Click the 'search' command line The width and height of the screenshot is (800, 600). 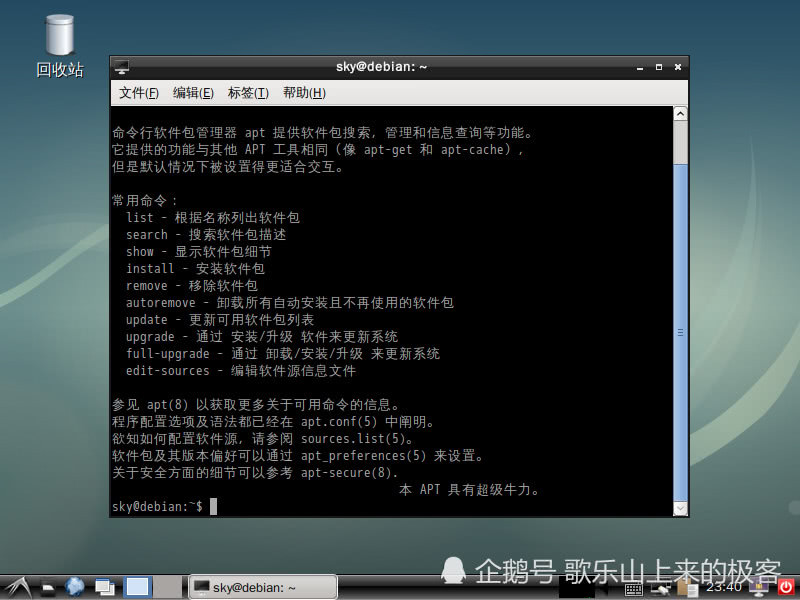pyautogui.click(x=206, y=235)
